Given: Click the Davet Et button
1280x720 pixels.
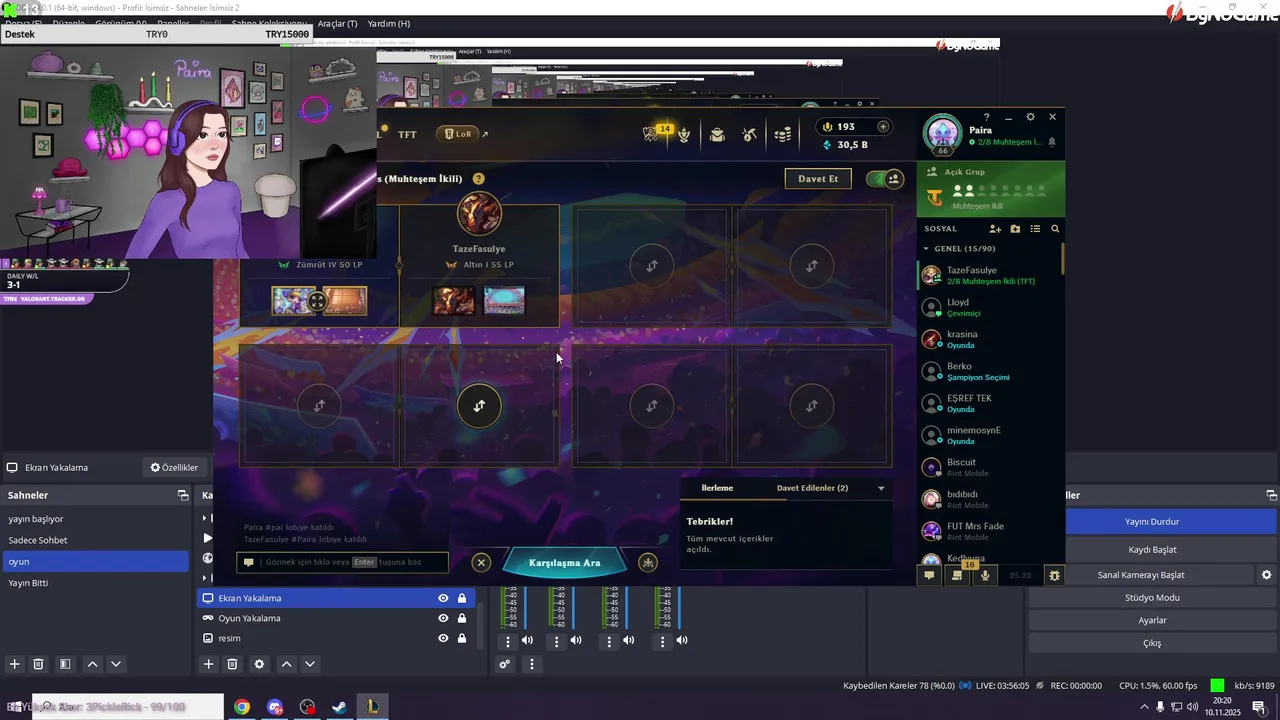Looking at the screenshot, I should (x=818, y=179).
